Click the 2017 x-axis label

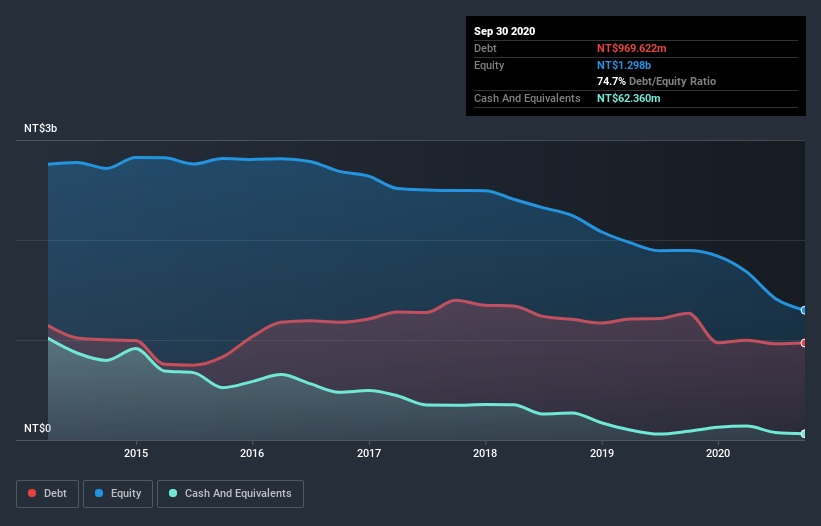[369, 453]
